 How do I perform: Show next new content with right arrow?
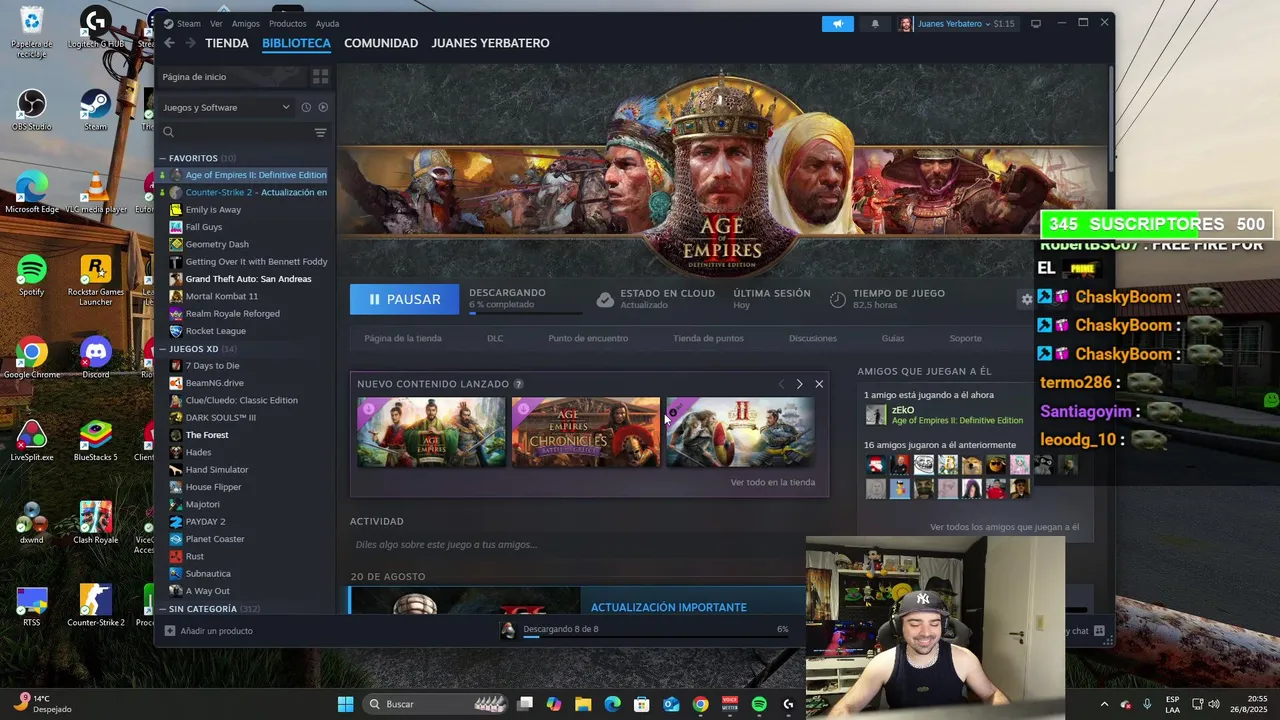click(799, 384)
